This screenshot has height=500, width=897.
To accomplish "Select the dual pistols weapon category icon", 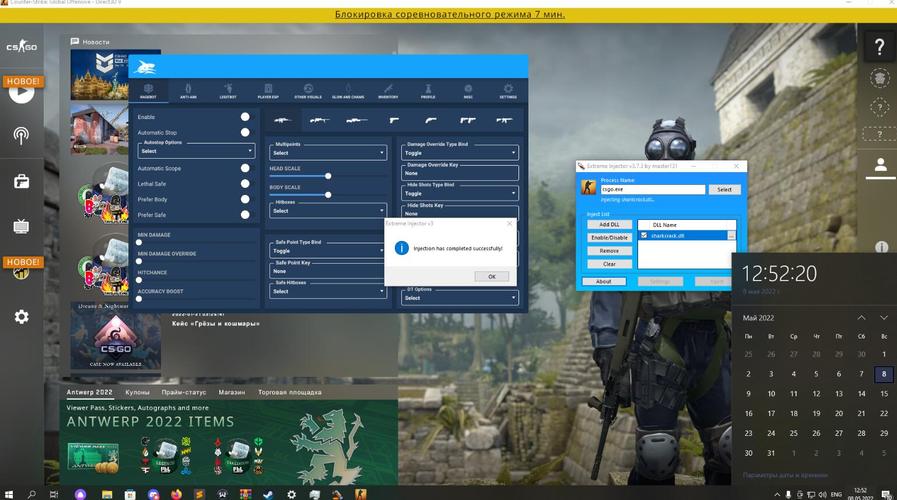I will point(467,120).
